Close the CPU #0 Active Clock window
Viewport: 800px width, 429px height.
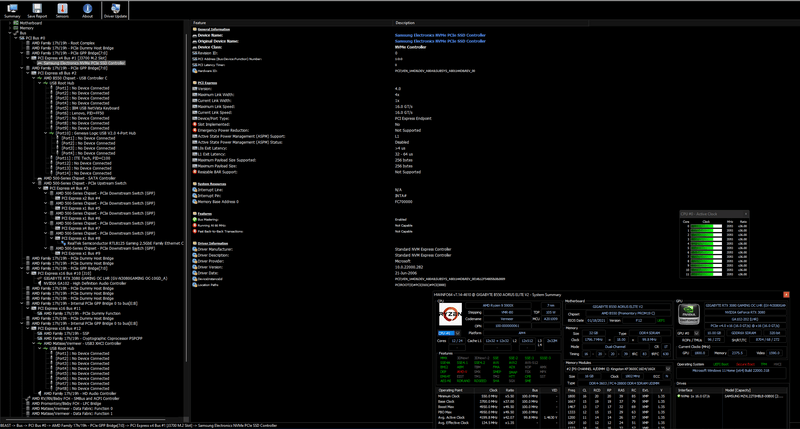coord(745,214)
